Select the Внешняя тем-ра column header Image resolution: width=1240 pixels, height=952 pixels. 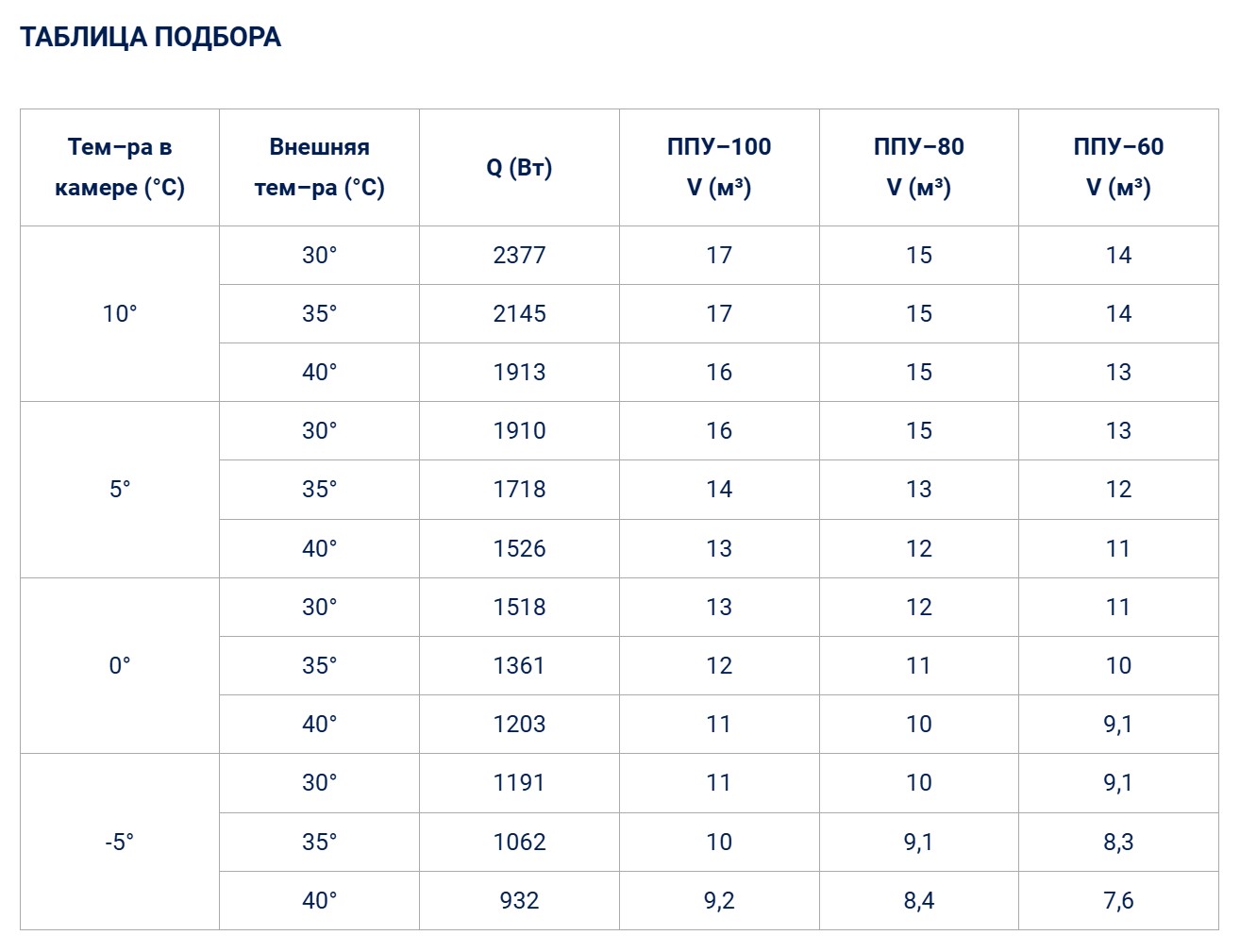coord(319,167)
